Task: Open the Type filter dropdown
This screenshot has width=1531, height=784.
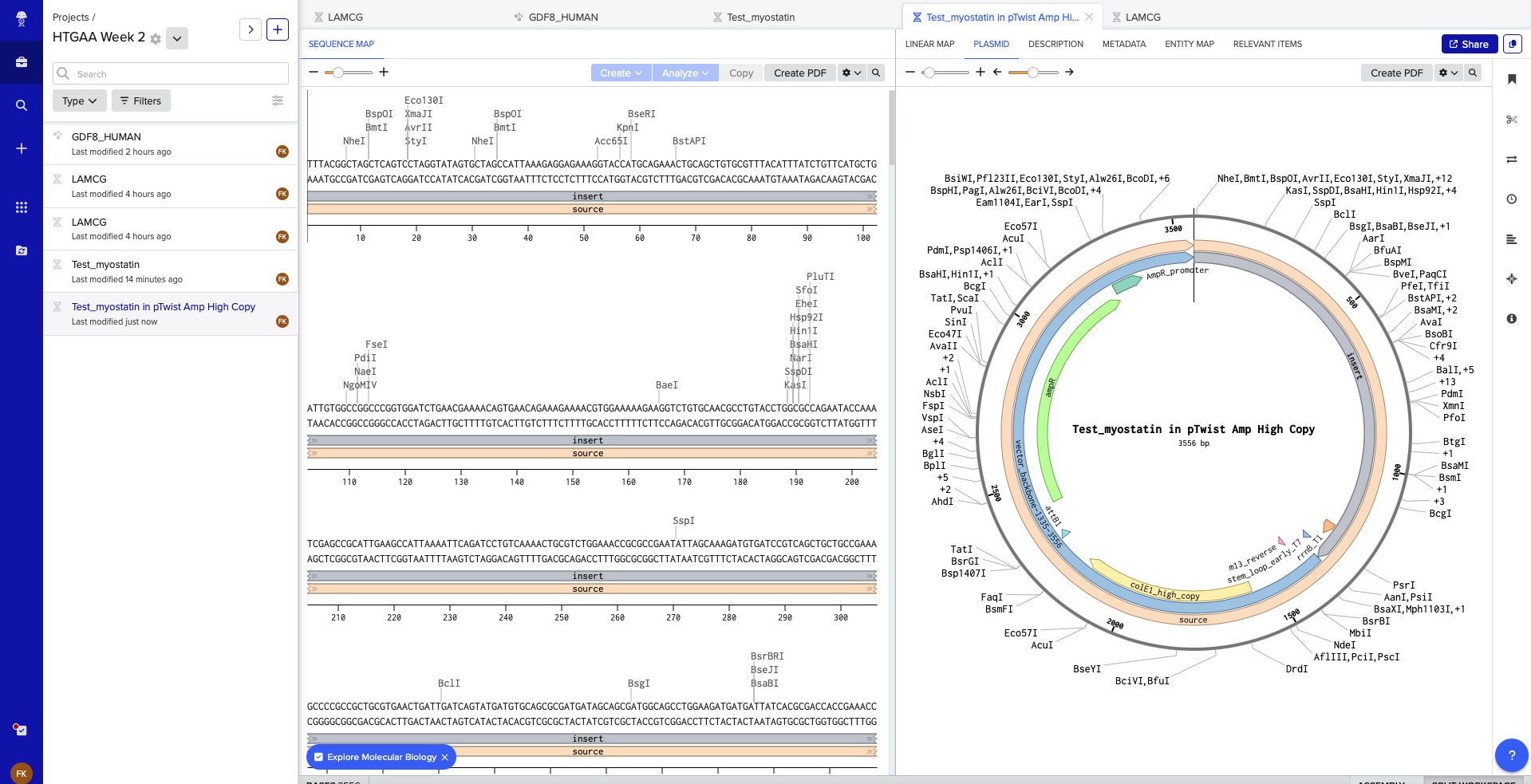Action: (79, 100)
